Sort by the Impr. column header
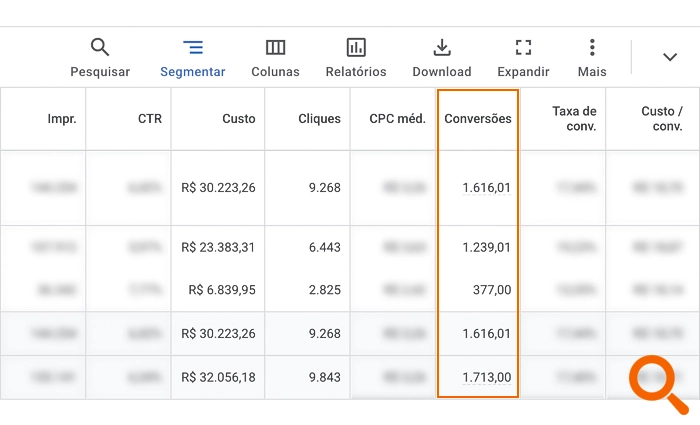This screenshot has width=700, height=425. pos(62,119)
